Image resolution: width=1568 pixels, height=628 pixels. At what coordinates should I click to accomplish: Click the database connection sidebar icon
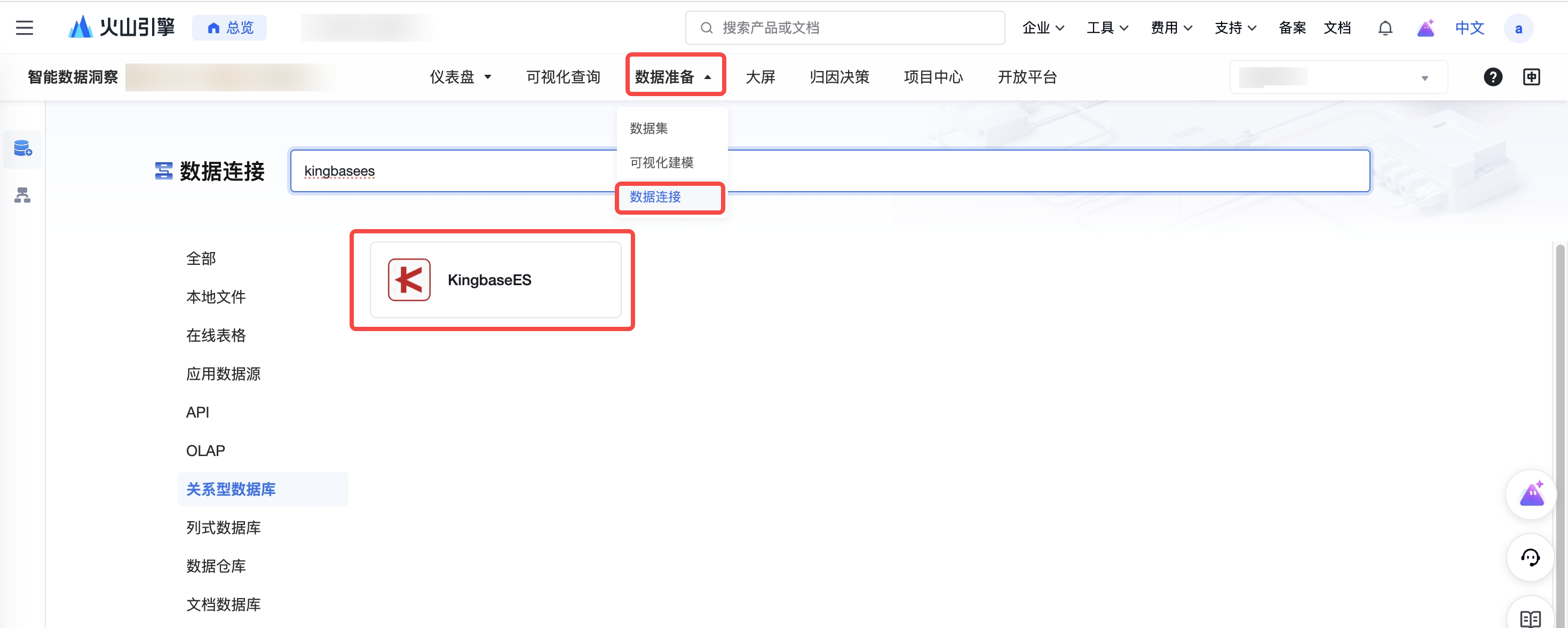[x=22, y=148]
